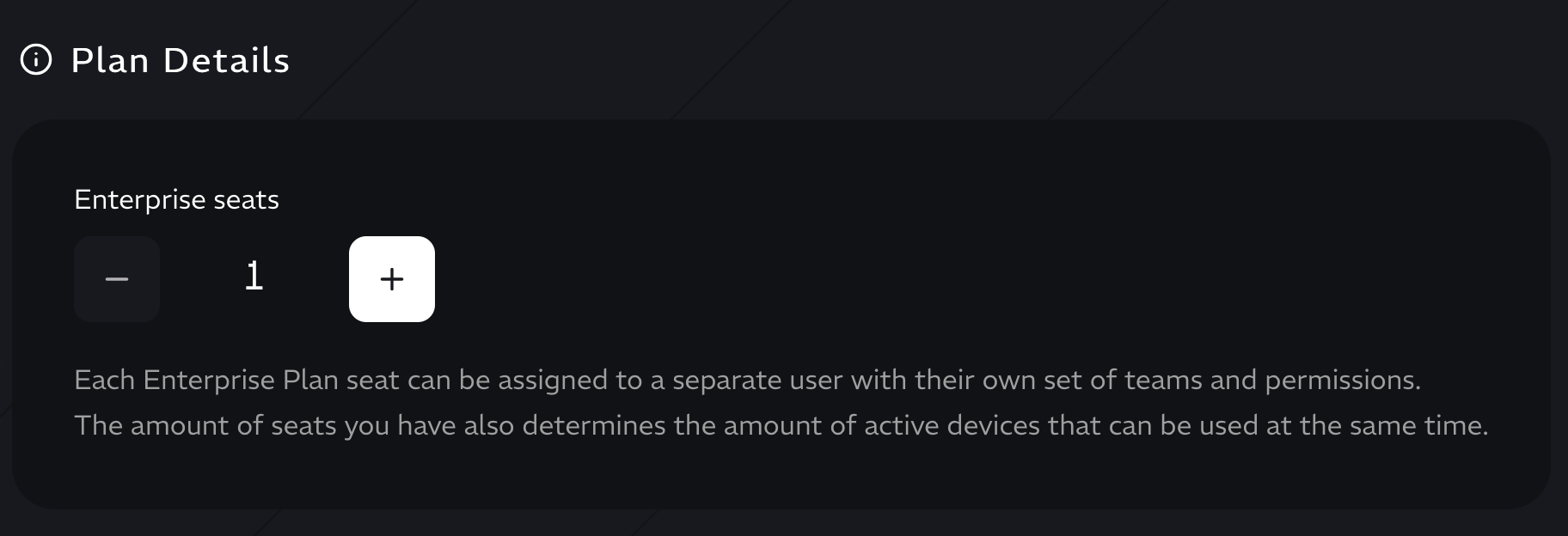Viewport: 1568px width, 536px height.
Task: Click the word Details in the heading
Action: click(227, 60)
